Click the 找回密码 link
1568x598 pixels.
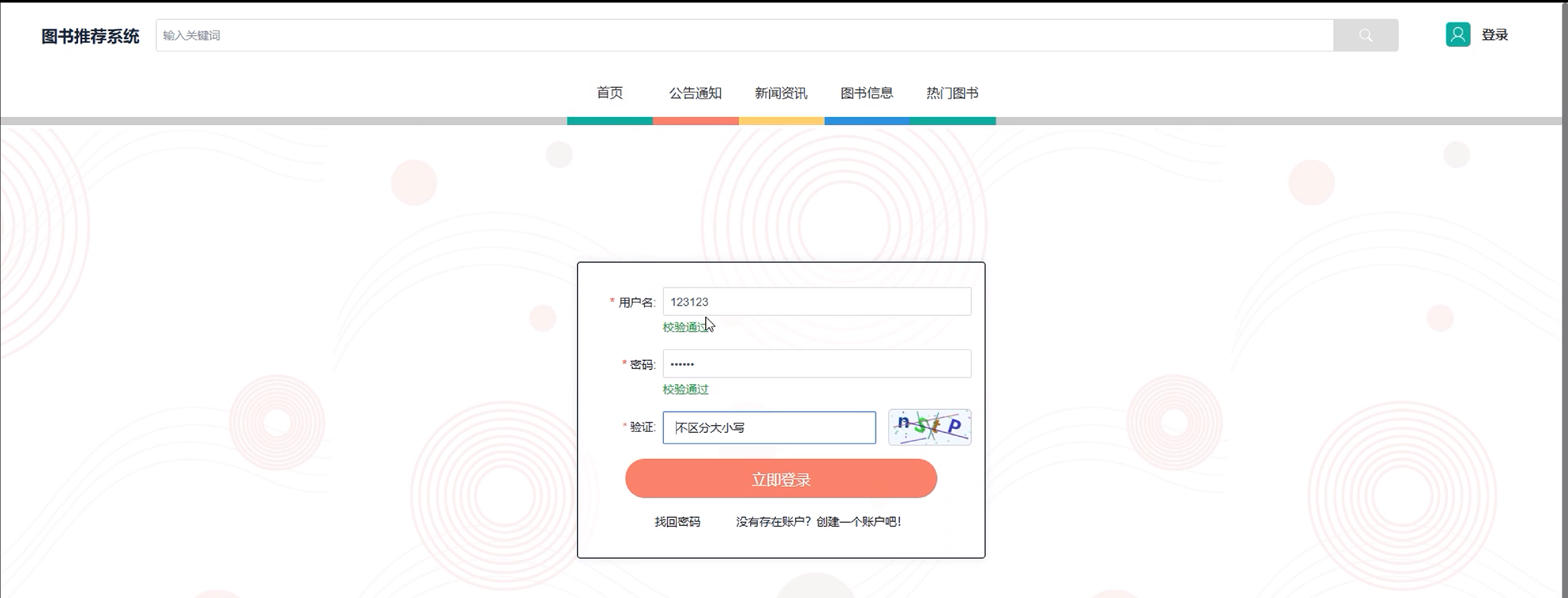pyautogui.click(x=677, y=522)
